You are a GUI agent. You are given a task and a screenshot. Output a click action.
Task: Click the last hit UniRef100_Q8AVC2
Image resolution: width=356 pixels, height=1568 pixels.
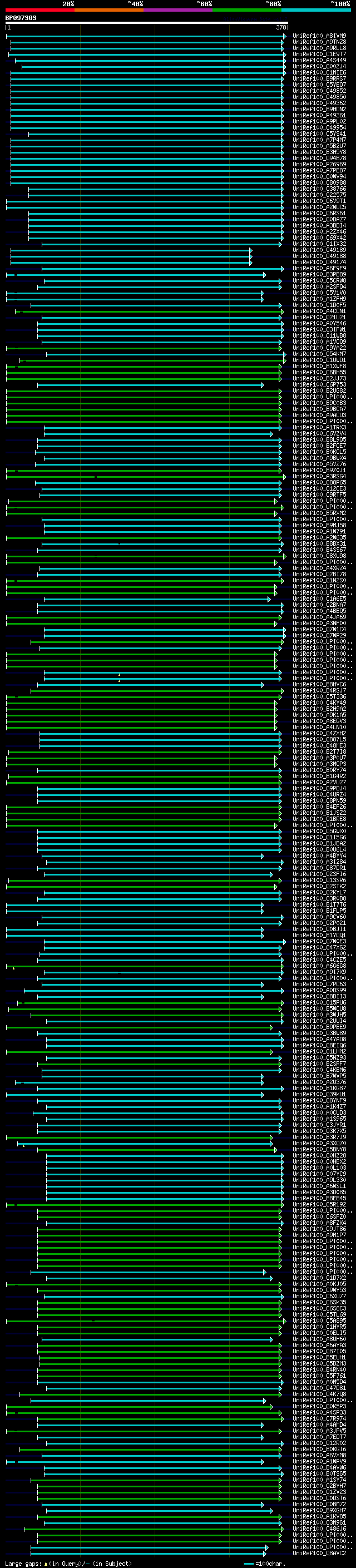click(x=319, y=1553)
